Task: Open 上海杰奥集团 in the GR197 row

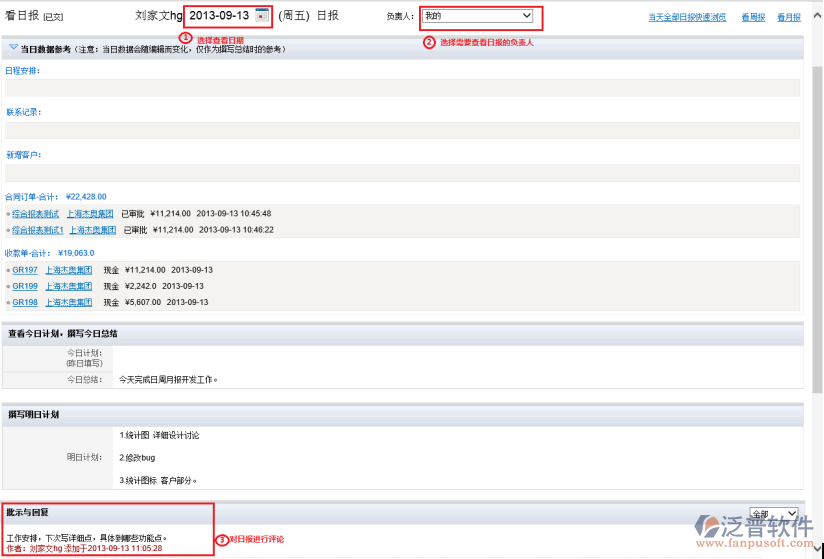Action: point(68,270)
